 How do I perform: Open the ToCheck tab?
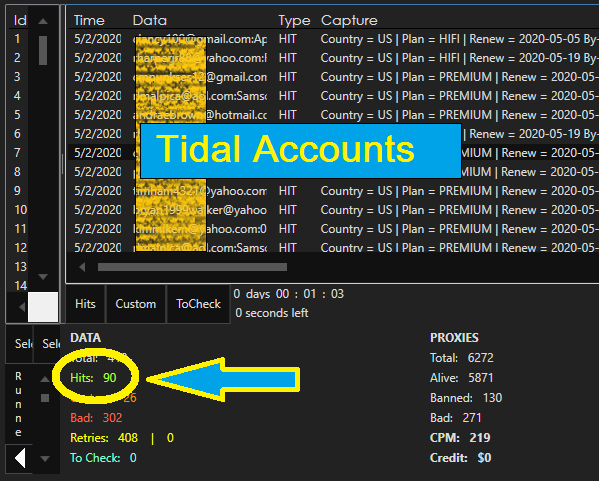198,304
